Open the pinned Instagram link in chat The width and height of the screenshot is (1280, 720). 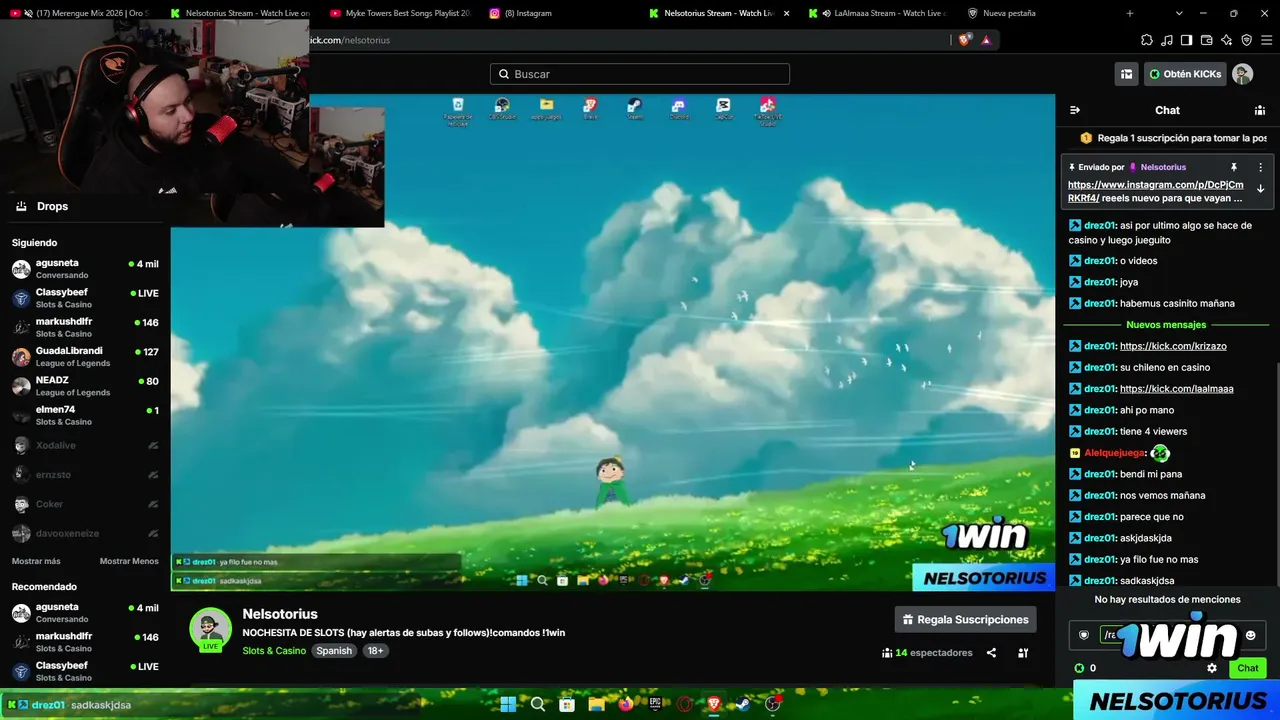[x=1156, y=191]
